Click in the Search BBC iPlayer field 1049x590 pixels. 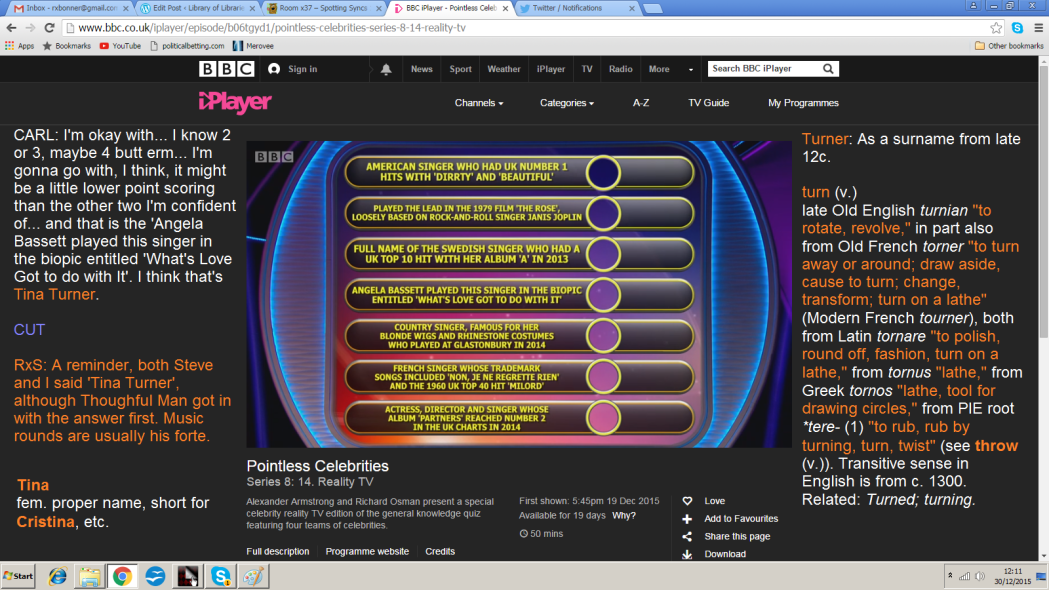(x=763, y=69)
